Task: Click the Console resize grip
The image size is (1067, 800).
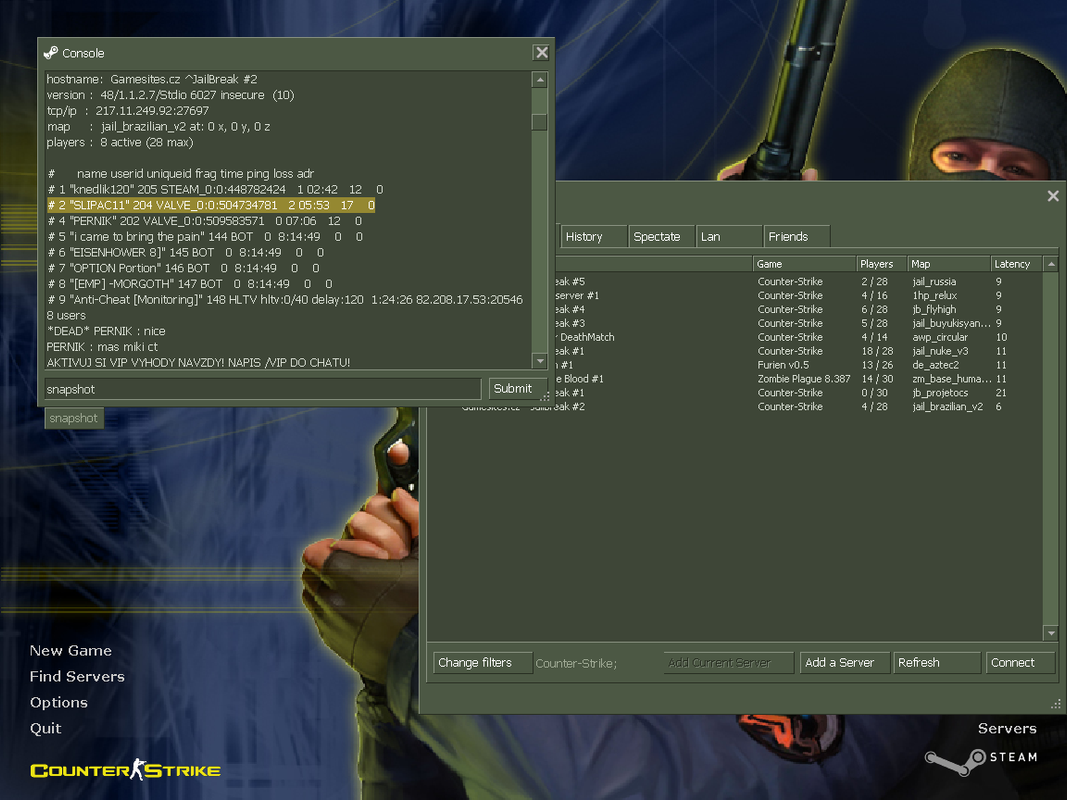Action: click(x=545, y=397)
